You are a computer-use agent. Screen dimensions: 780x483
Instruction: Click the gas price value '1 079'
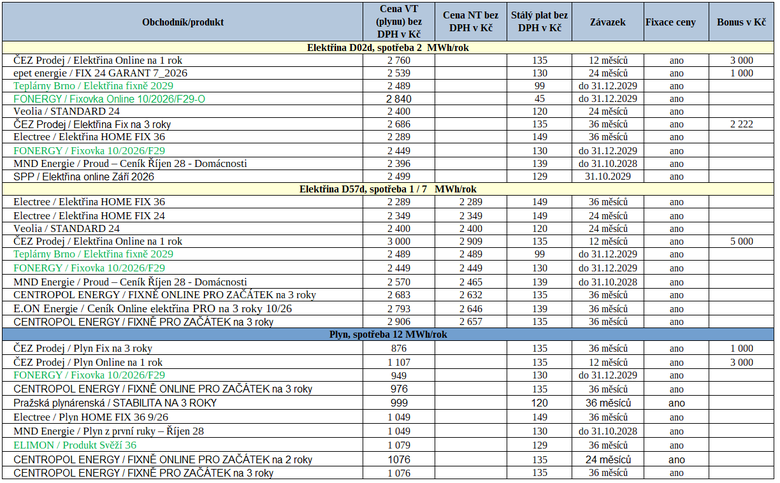[x=399, y=445]
